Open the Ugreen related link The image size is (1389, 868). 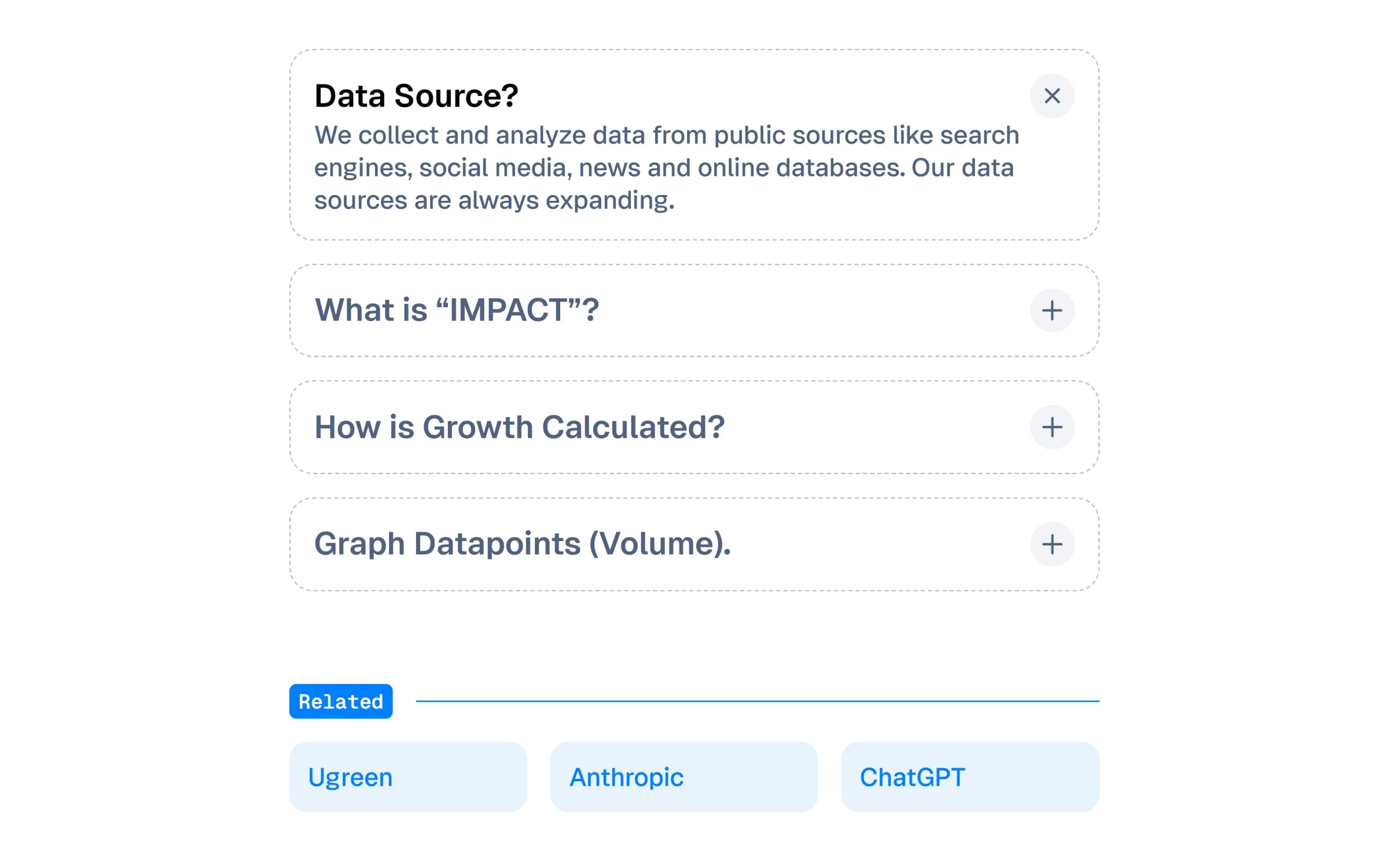(x=350, y=777)
